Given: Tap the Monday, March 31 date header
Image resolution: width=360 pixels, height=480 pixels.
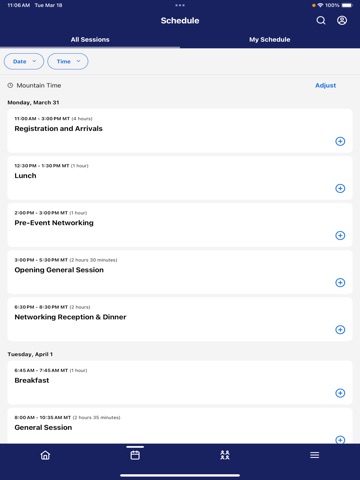Looking at the screenshot, I should point(33,102).
